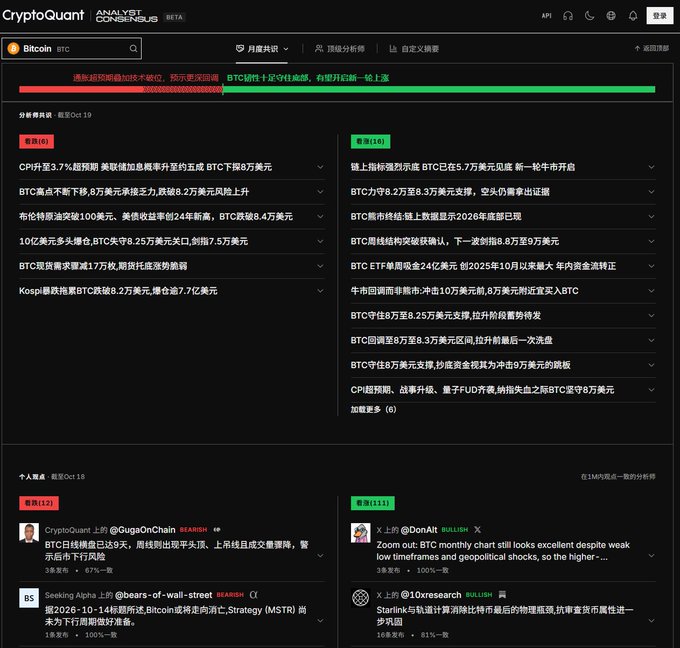Open the language globe icon

[x=611, y=16]
